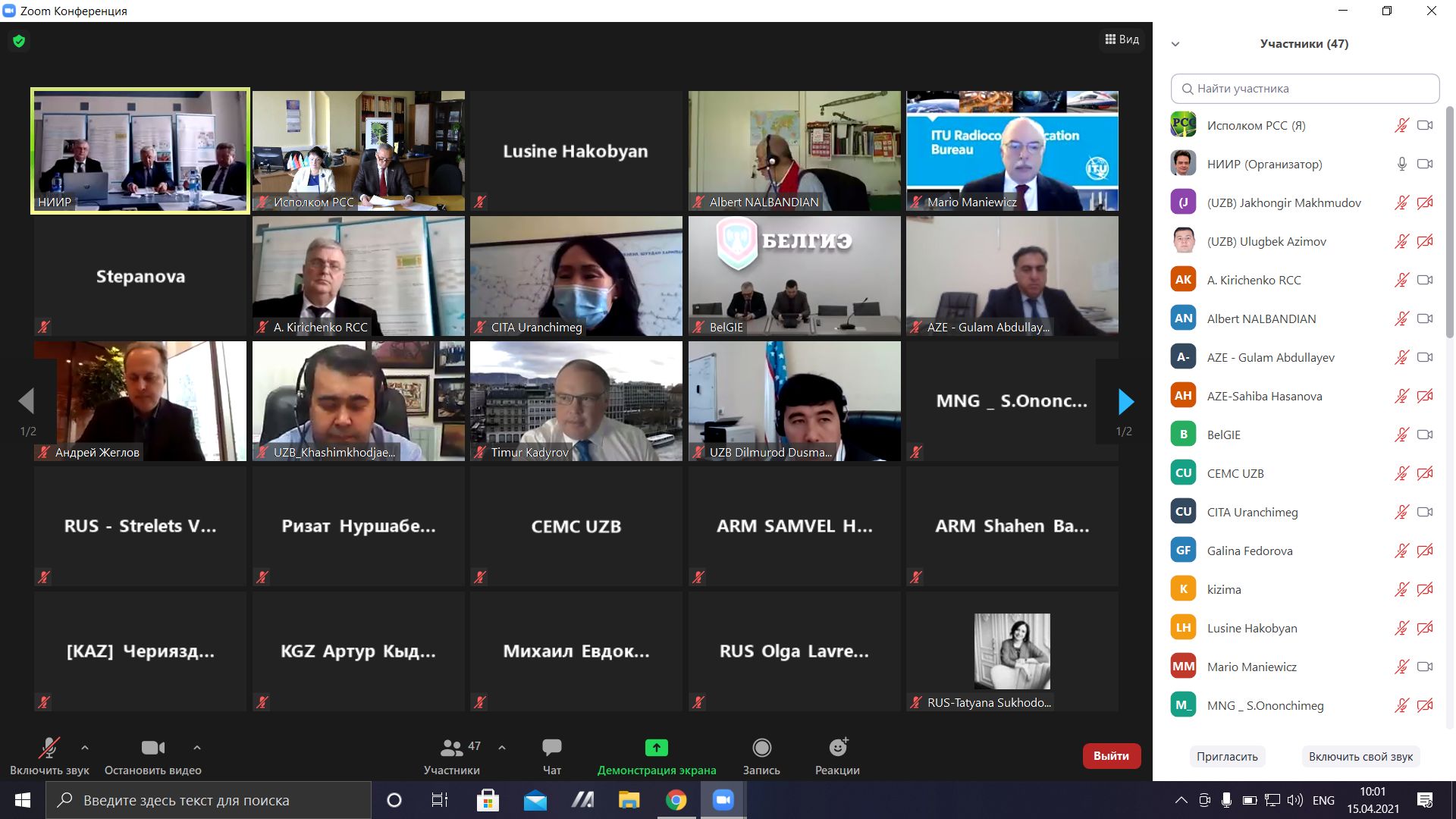Start recording with the Запись button

tap(761, 756)
